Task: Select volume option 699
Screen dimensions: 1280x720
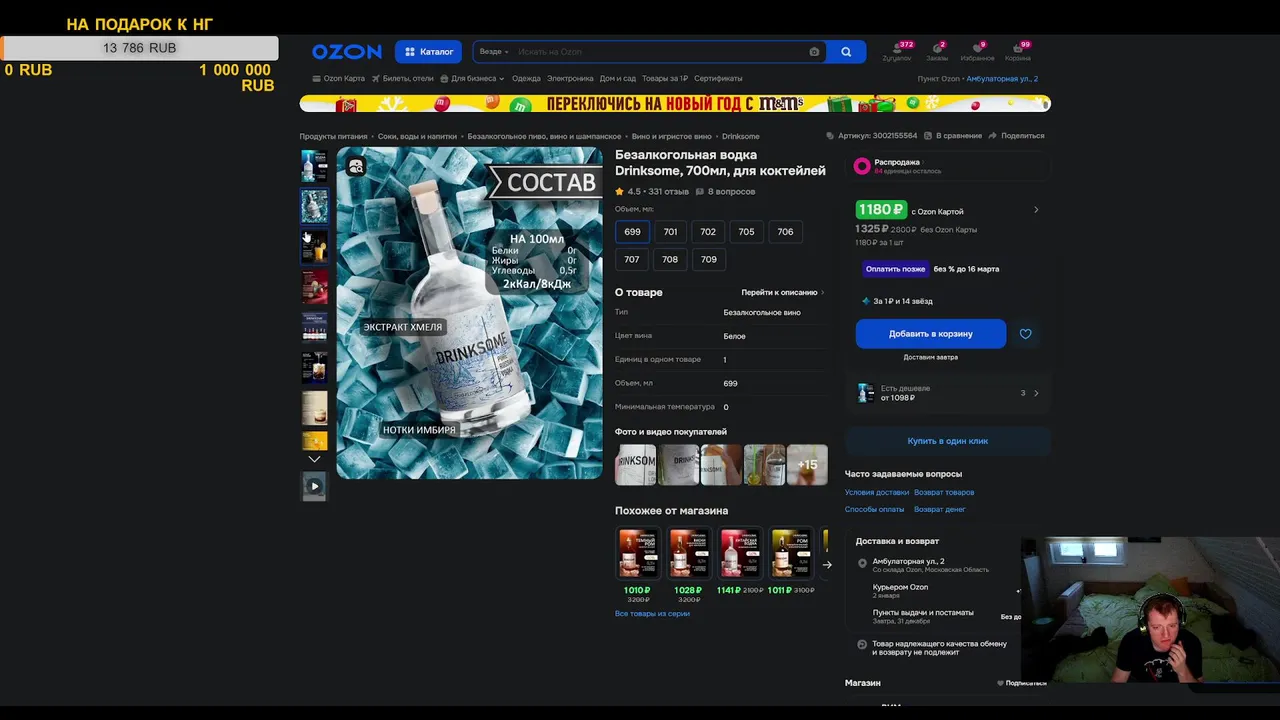Action: tap(632, 232)
